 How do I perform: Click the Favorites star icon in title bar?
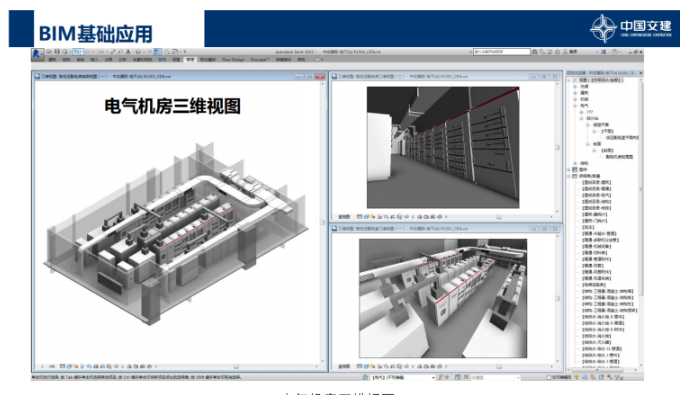pyautogui.click(x=557, y=52)
